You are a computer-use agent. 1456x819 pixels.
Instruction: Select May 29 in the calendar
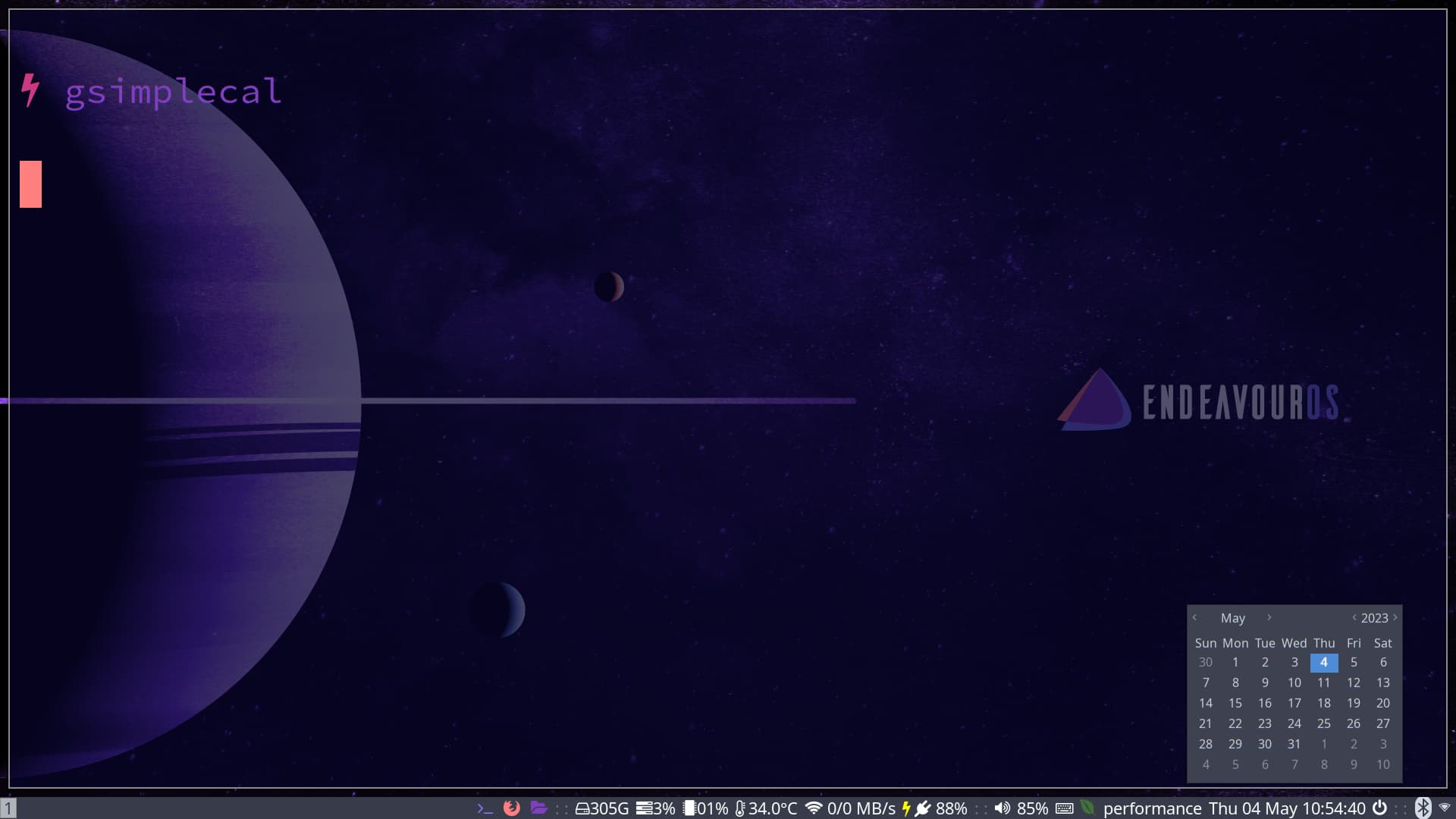tap(1235, 744)
